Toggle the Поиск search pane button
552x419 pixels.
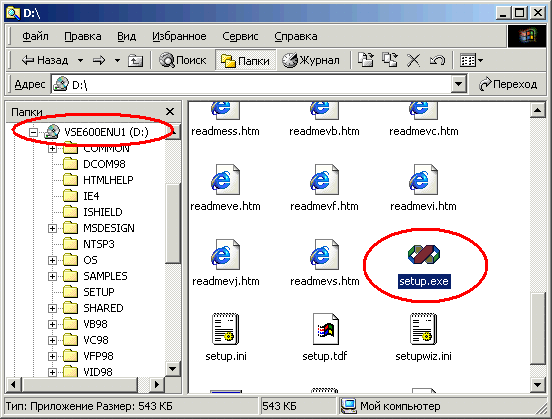point(182,61)
